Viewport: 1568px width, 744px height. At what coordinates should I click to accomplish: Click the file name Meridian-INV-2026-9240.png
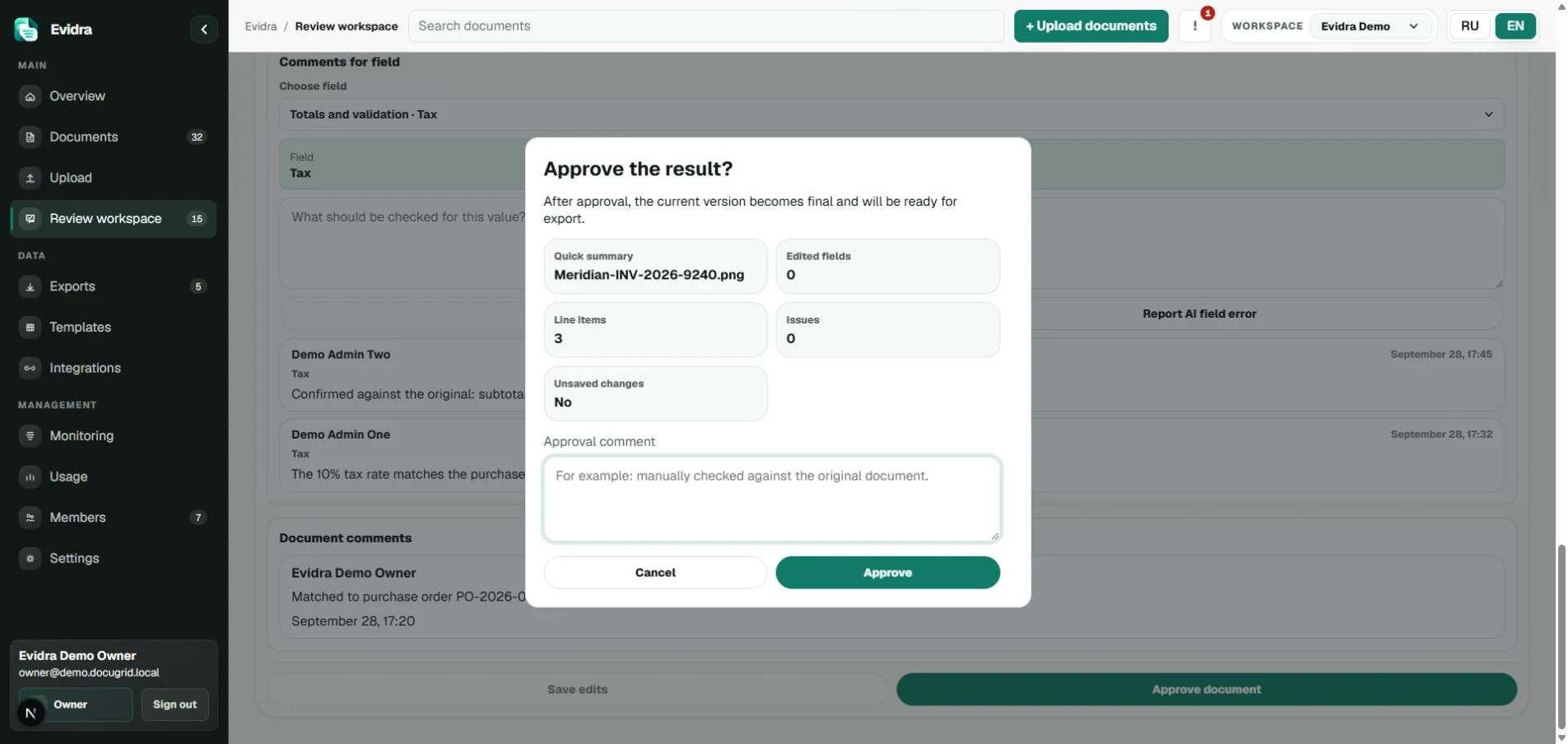coord(649,275)
